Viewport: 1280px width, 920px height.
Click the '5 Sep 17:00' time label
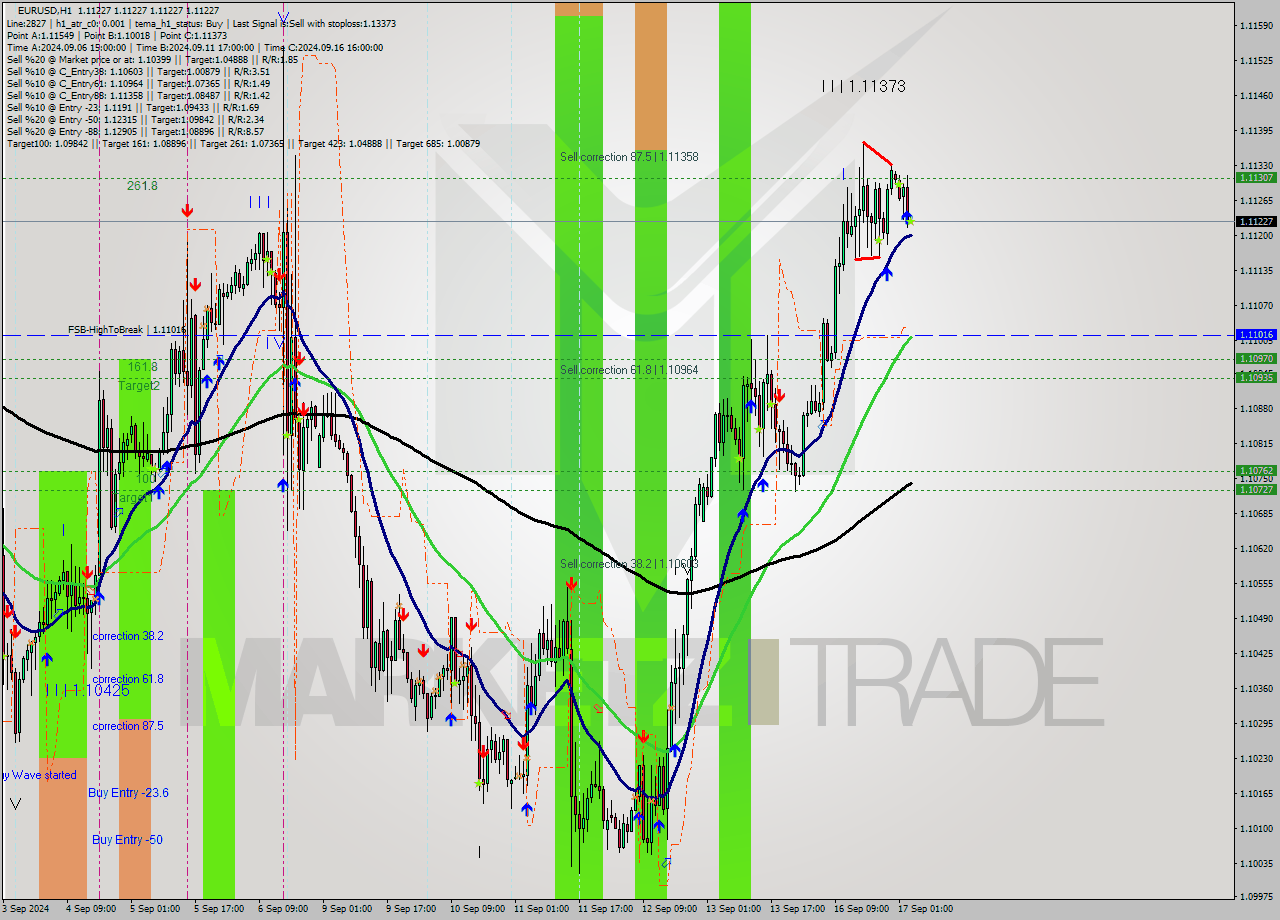click(219, 909)
